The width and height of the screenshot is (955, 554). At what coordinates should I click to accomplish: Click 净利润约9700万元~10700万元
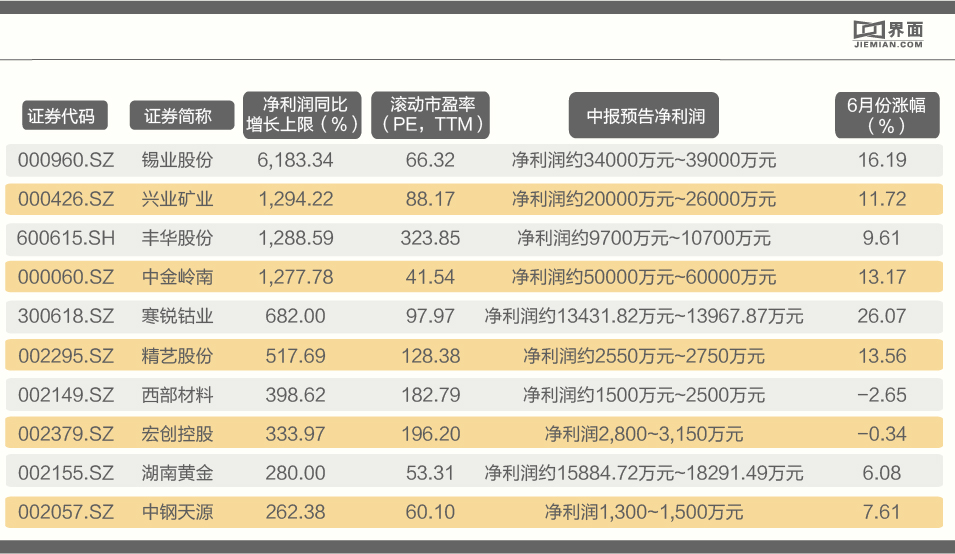(644, 238)
